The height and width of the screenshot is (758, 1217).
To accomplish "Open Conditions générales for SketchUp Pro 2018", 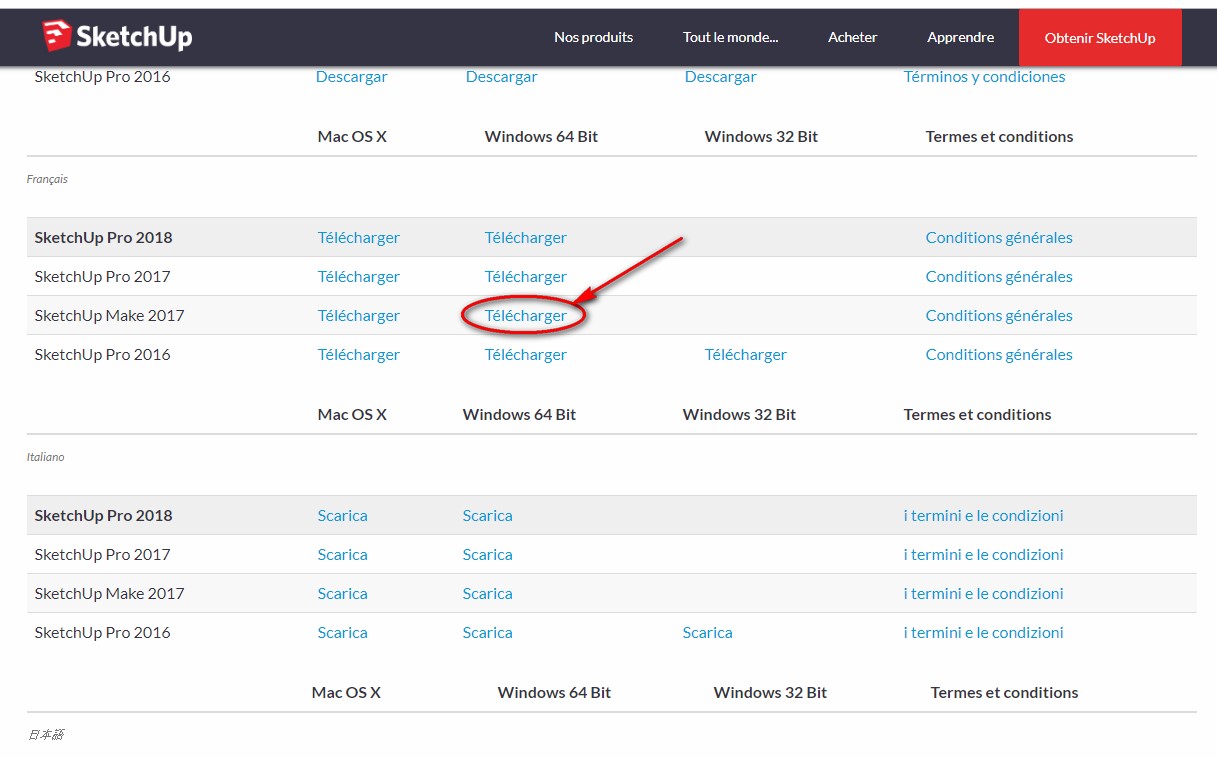I will pyautogui.click(x=999, y=238).
